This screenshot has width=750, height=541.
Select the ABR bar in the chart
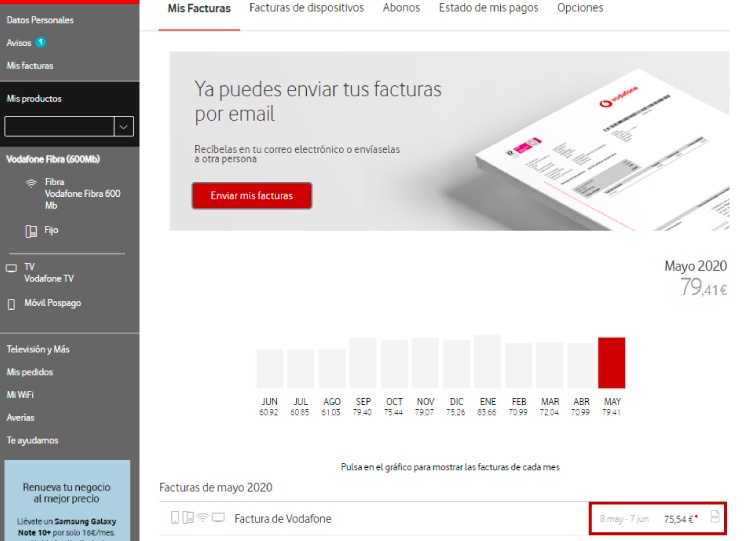click(581, 365)
